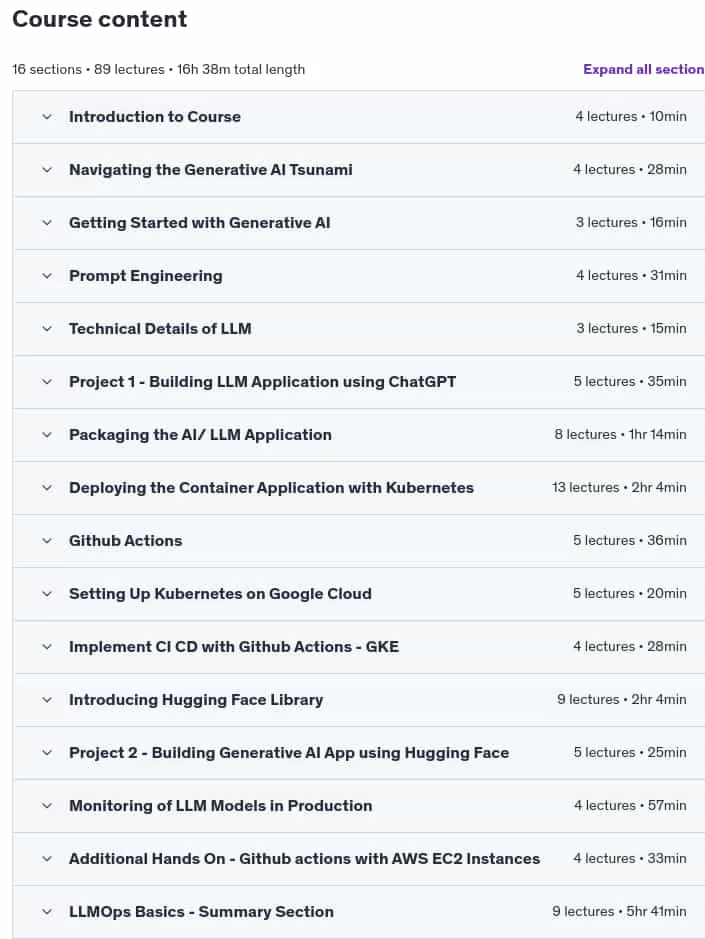
Task: Click chevron by Packaging the AI/ LLM Application
Action: tap(47, 435)
